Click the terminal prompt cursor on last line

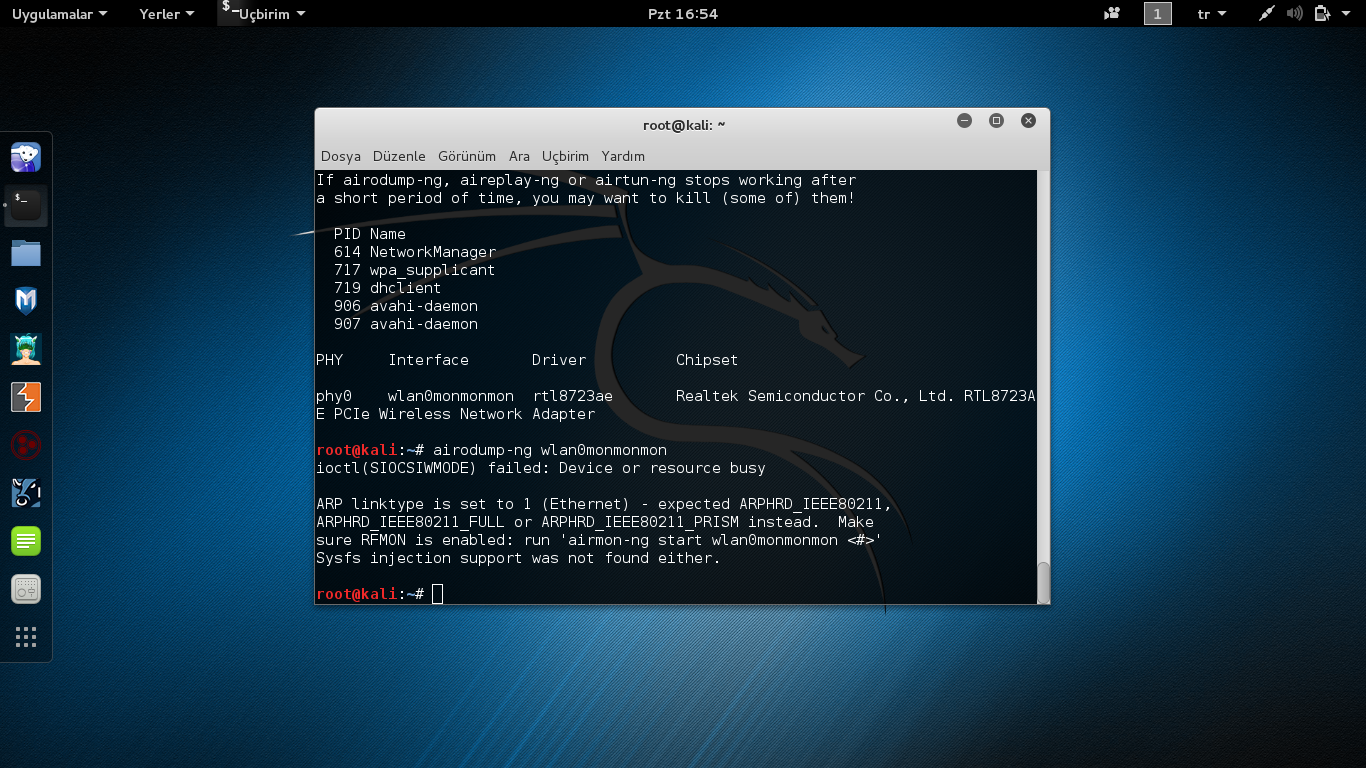pos(437,594)
